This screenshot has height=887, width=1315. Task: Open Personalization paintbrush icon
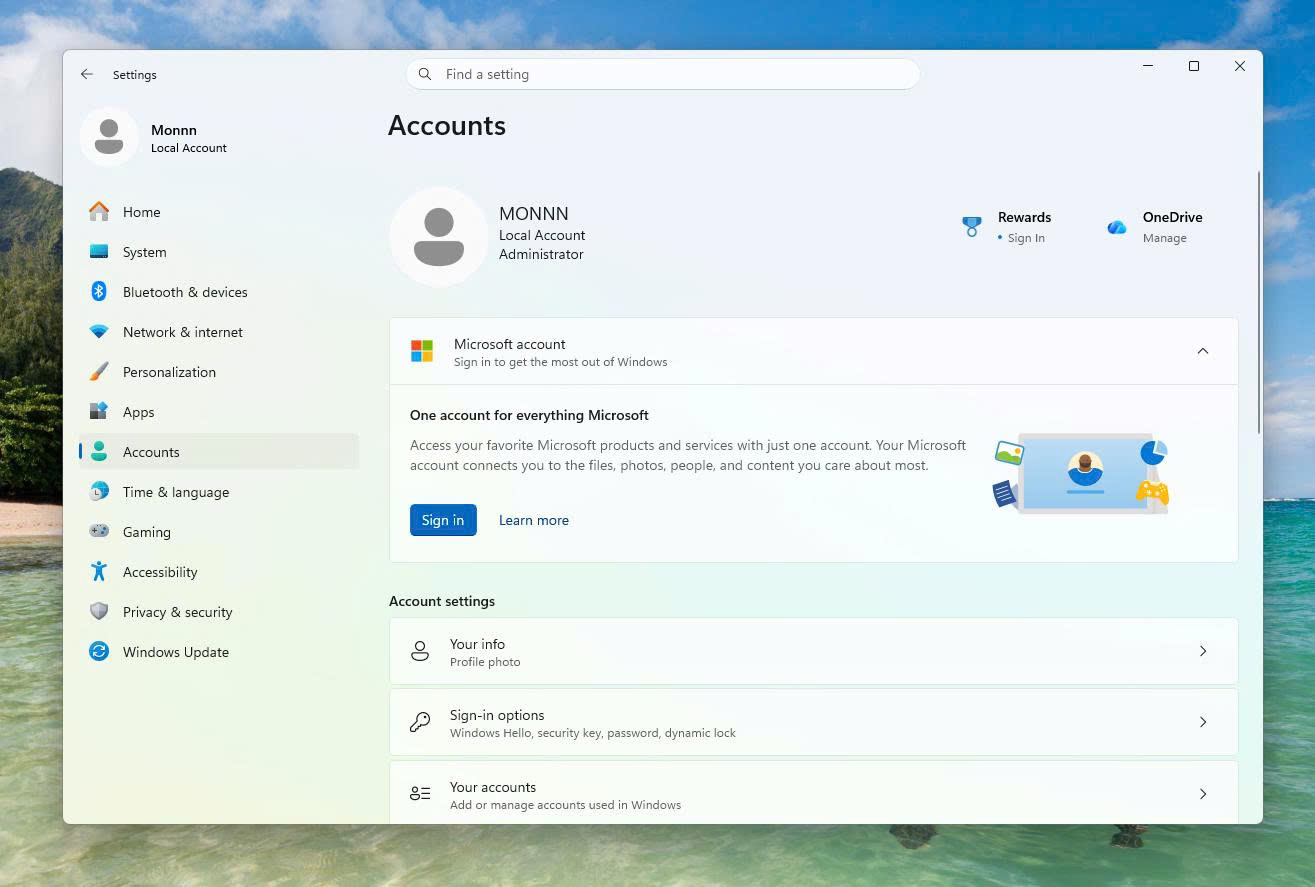click(99, 372)
